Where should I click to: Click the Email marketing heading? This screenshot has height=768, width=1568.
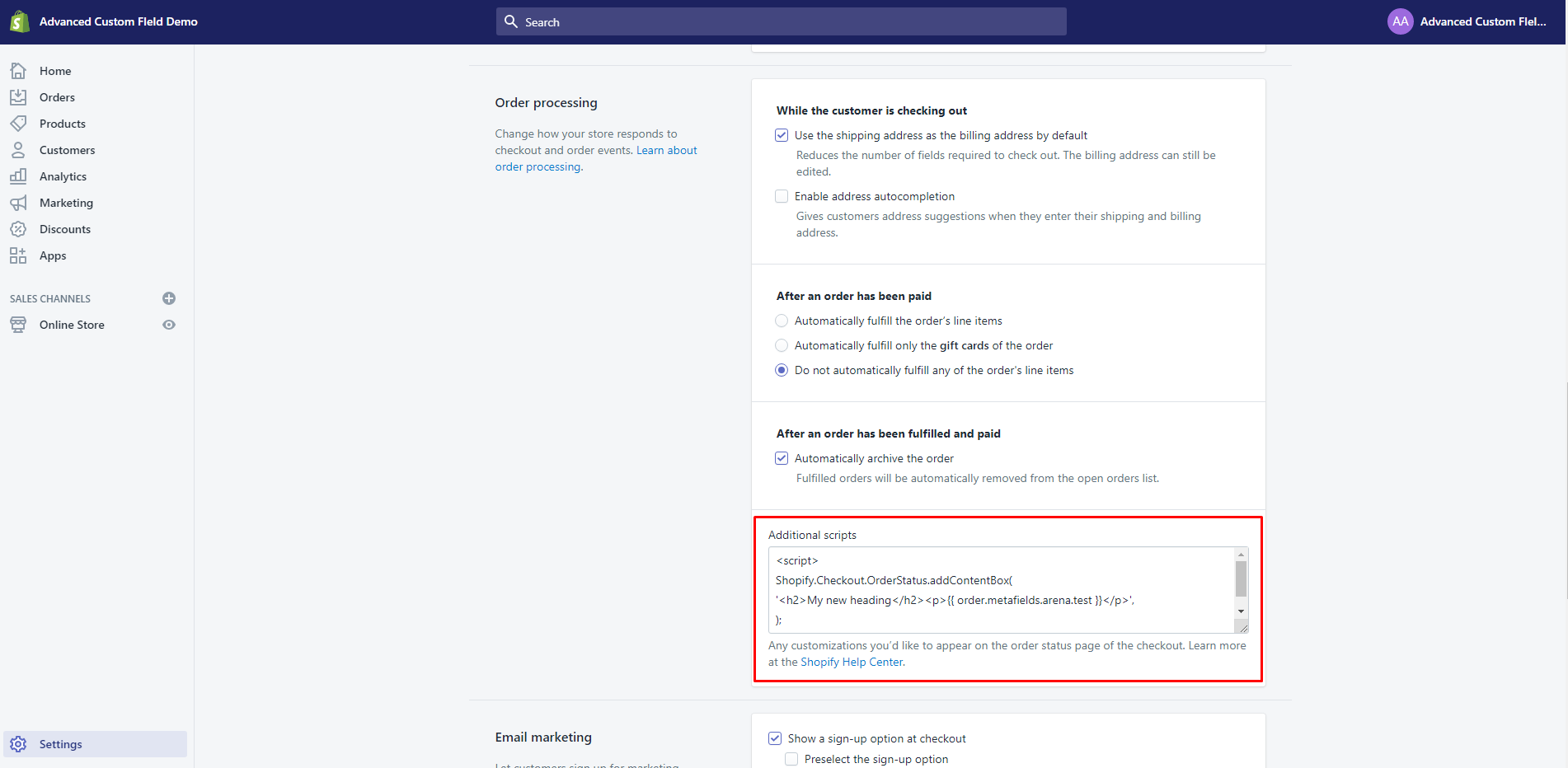tap(543, 737)
